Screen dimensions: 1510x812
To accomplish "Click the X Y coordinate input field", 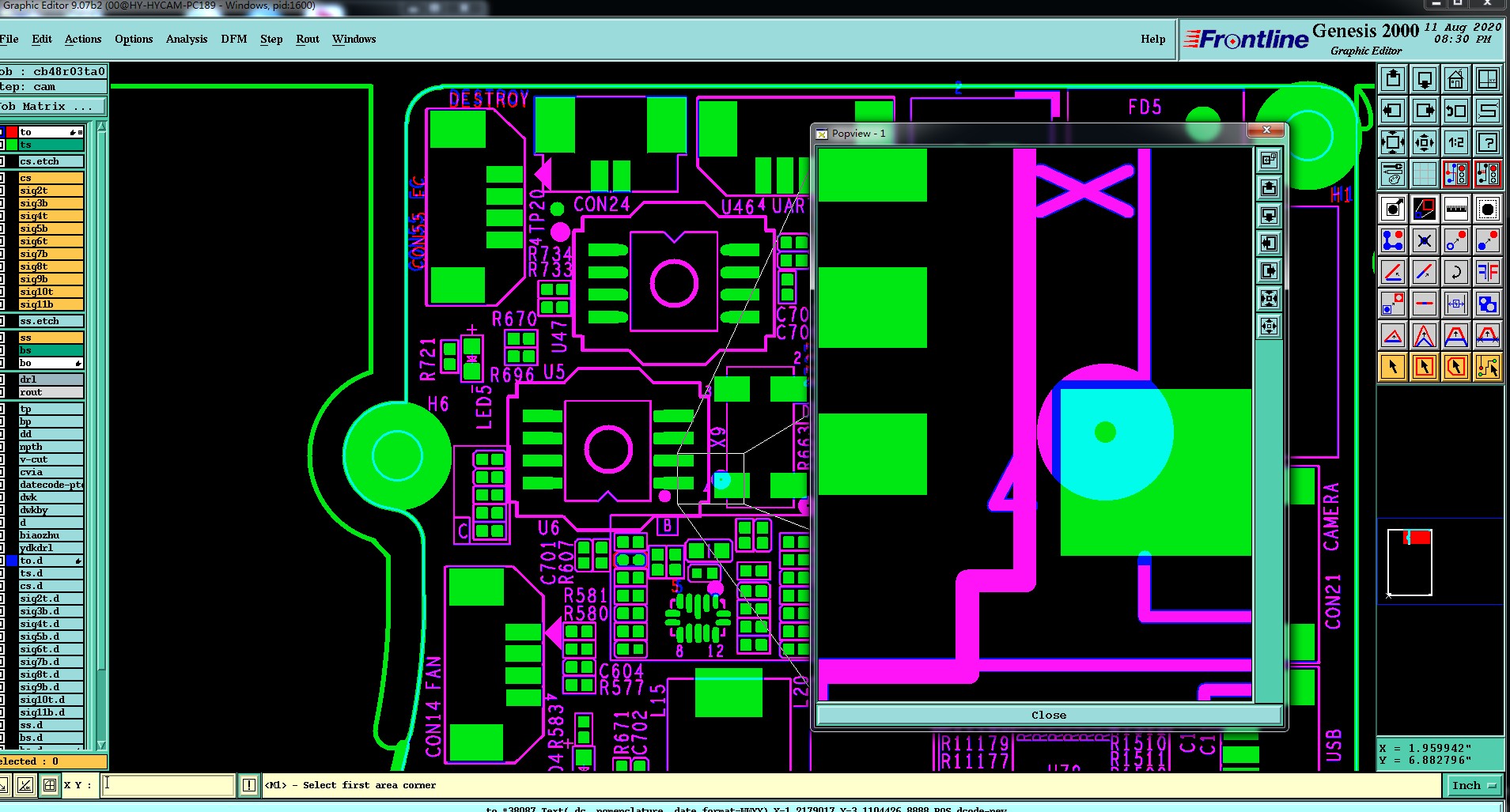I will coord(168,785).
